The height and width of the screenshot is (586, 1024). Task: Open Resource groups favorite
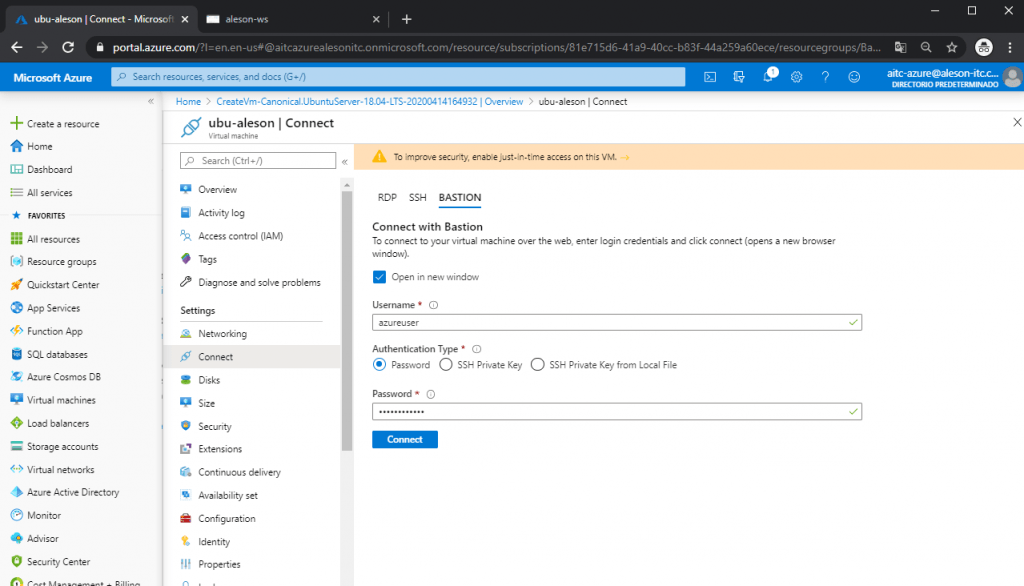61,261
